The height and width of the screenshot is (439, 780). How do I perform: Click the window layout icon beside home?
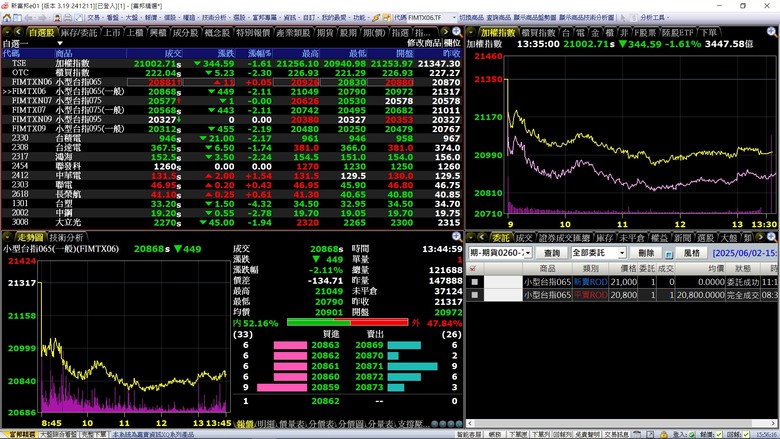[x=17, y=17]
